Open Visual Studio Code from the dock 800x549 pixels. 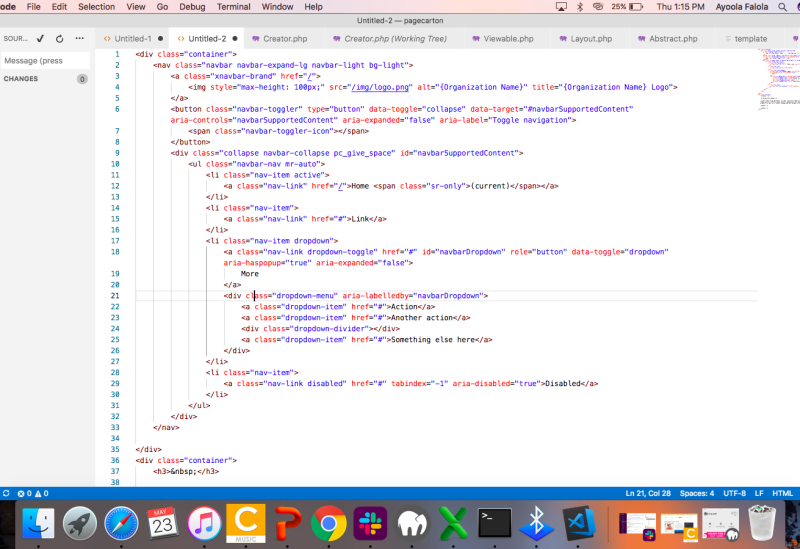579,523
